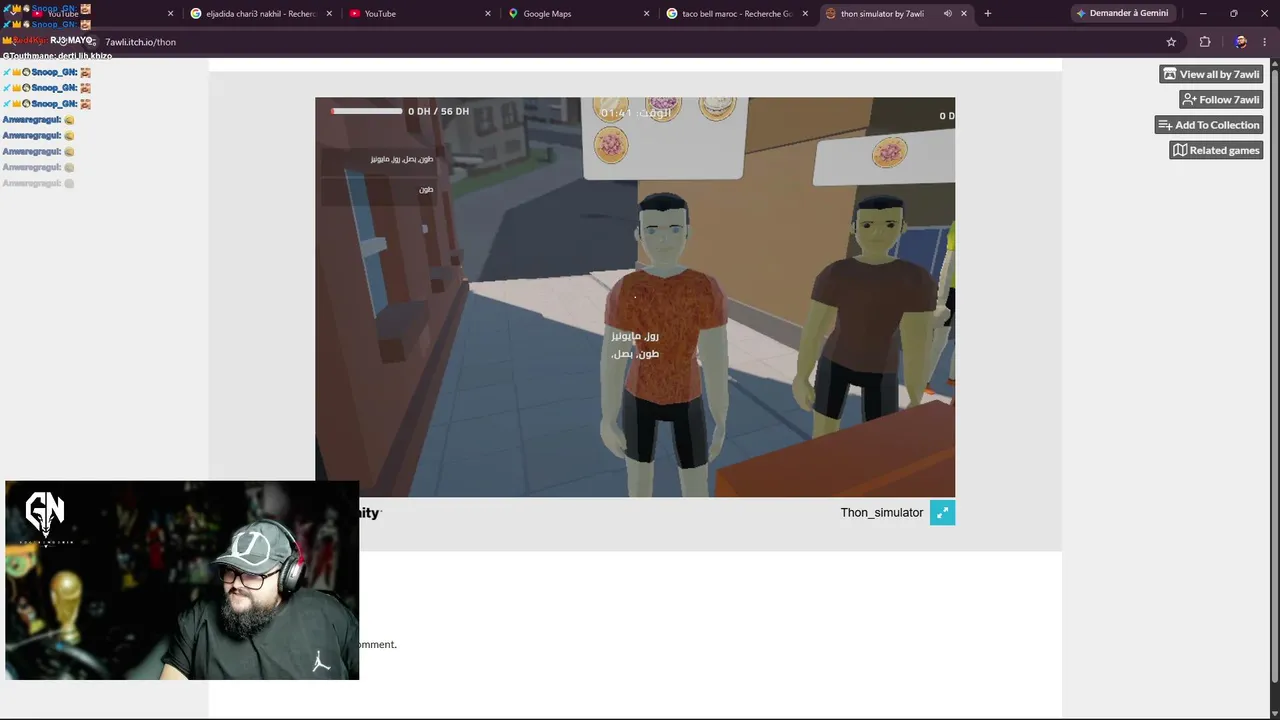Mute the thon simulator tab audio icon

click(x=947, y=13)
